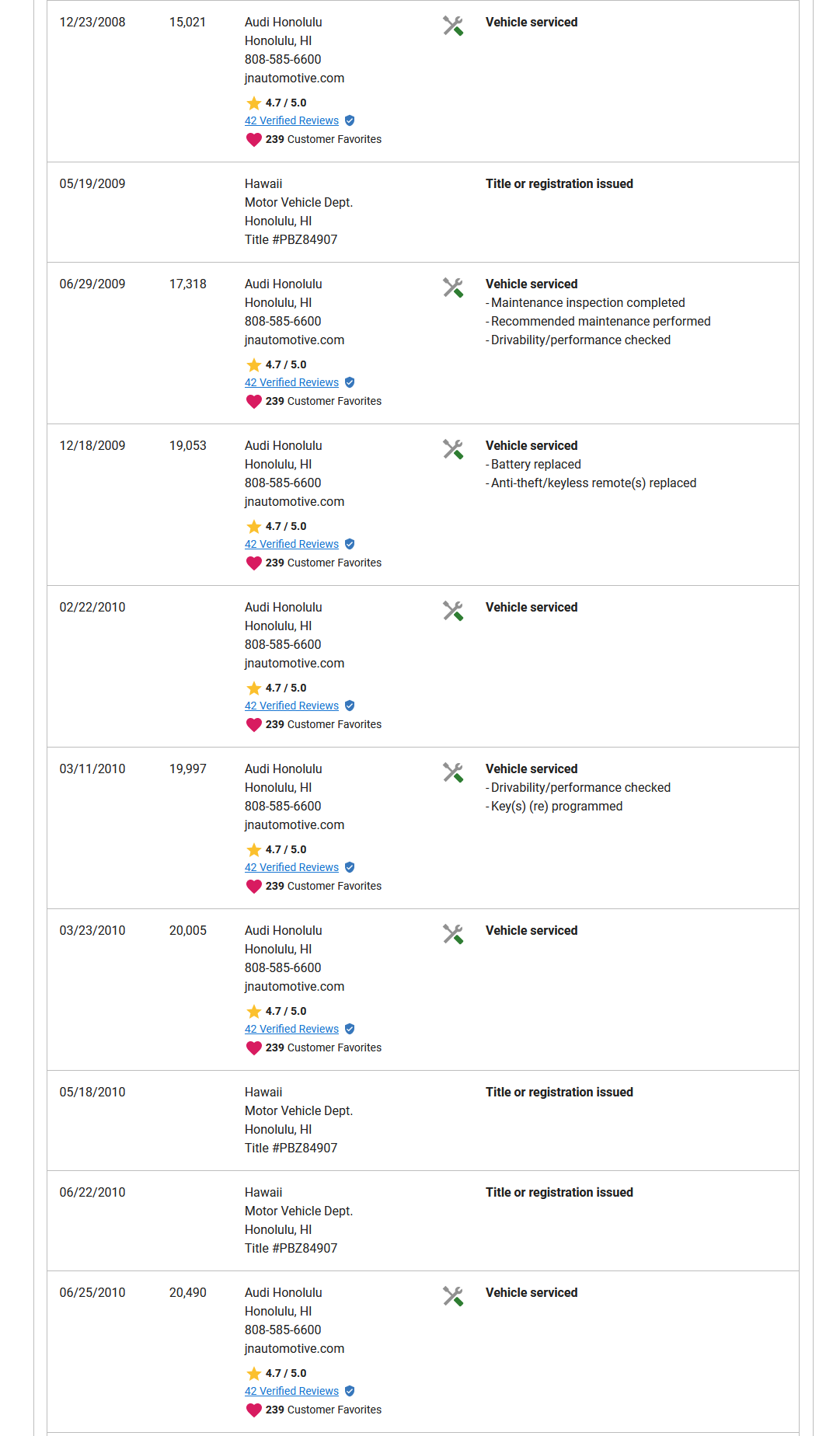The height and width of the screenshot is (1436, 840).
Task: Open 42 Verified Reviews link for 03/11/2010
Action: (291, 867)
